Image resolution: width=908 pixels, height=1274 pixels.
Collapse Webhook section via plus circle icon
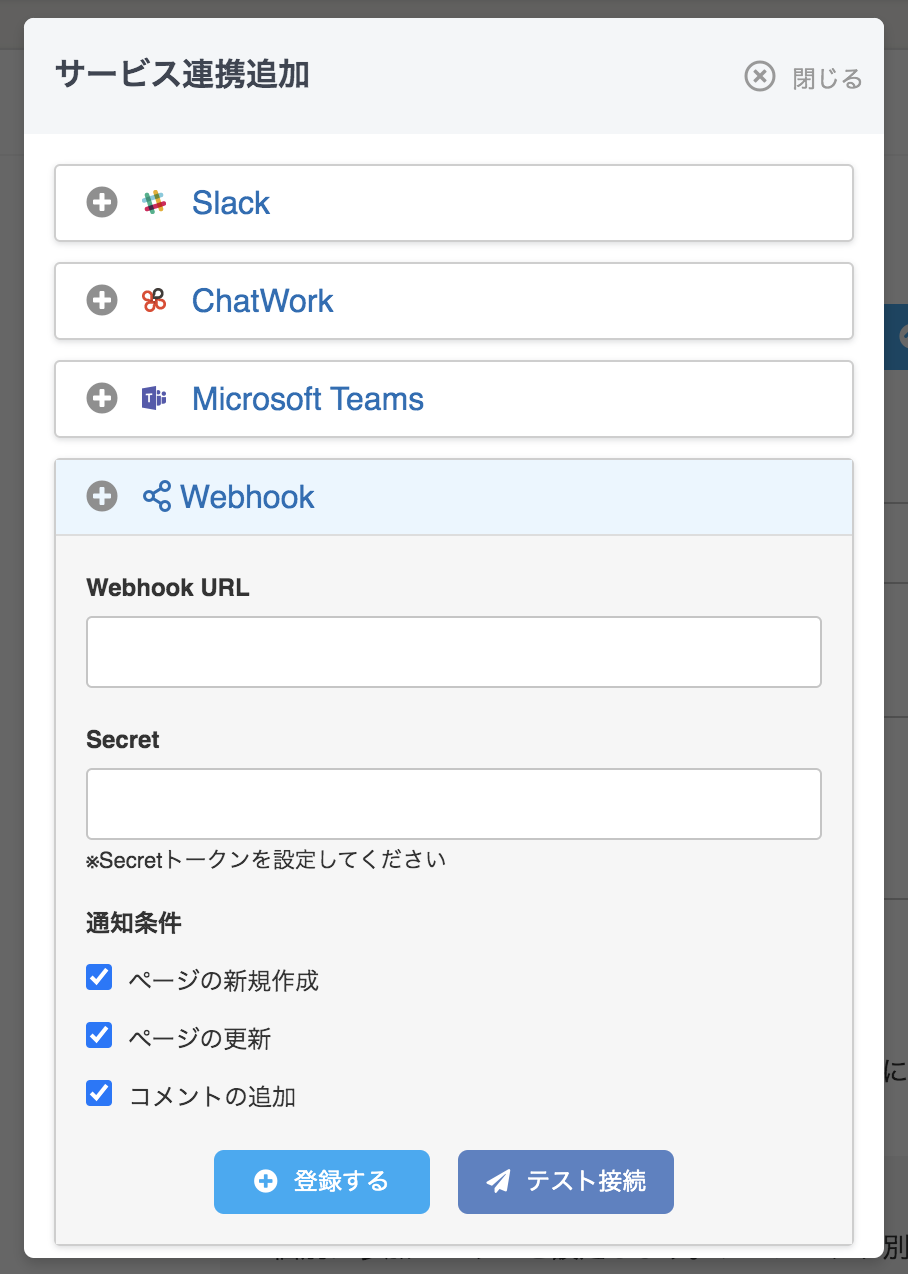coord(102,497)
